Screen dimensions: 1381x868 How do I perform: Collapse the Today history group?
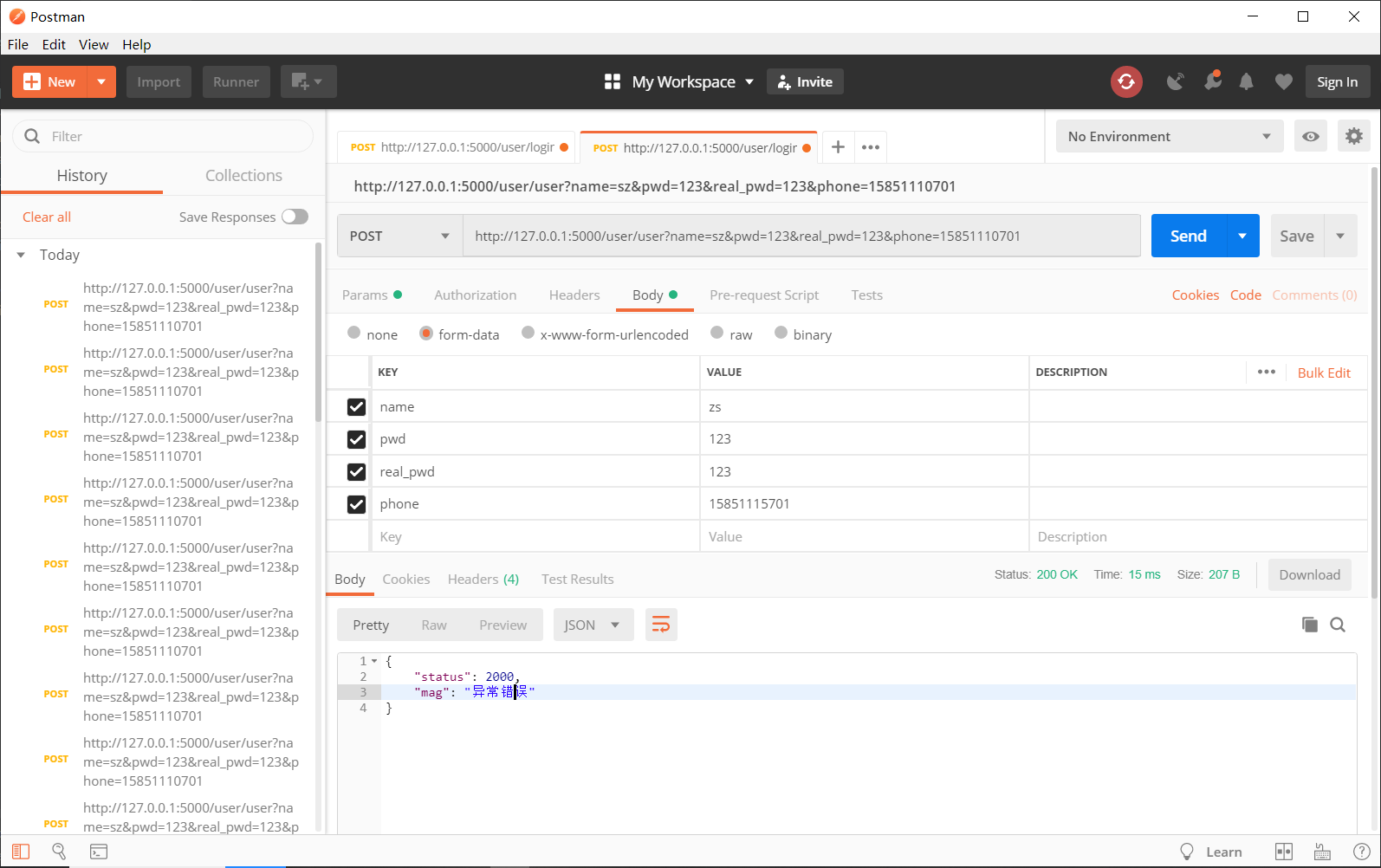tap(21, 255)
